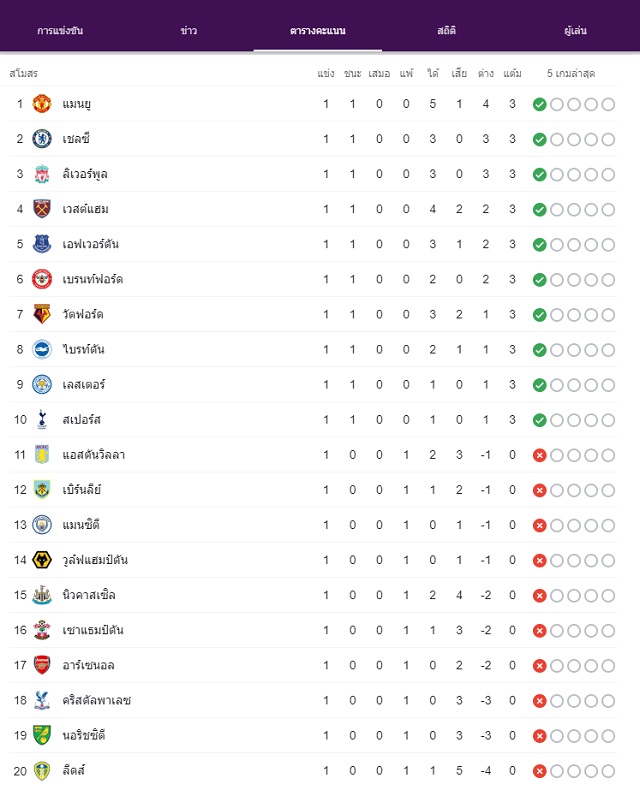Click the West Ham club crest
The width and height of the screenshot is (640, 790).
click(42, 209)
